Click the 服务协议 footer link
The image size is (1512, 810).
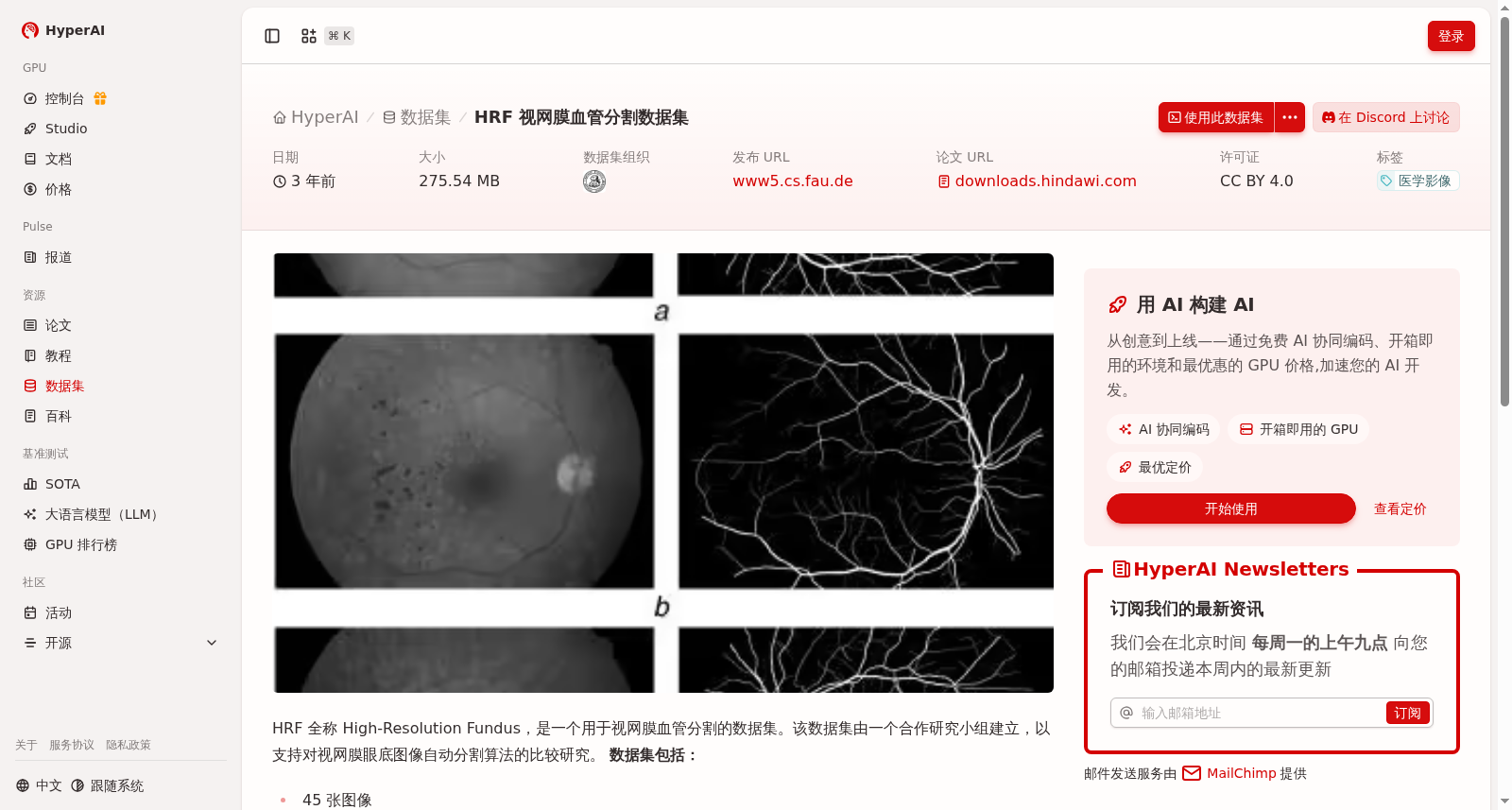point(72,745)
